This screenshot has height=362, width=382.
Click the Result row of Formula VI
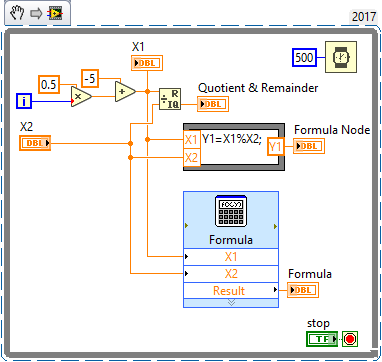point(231,290)
